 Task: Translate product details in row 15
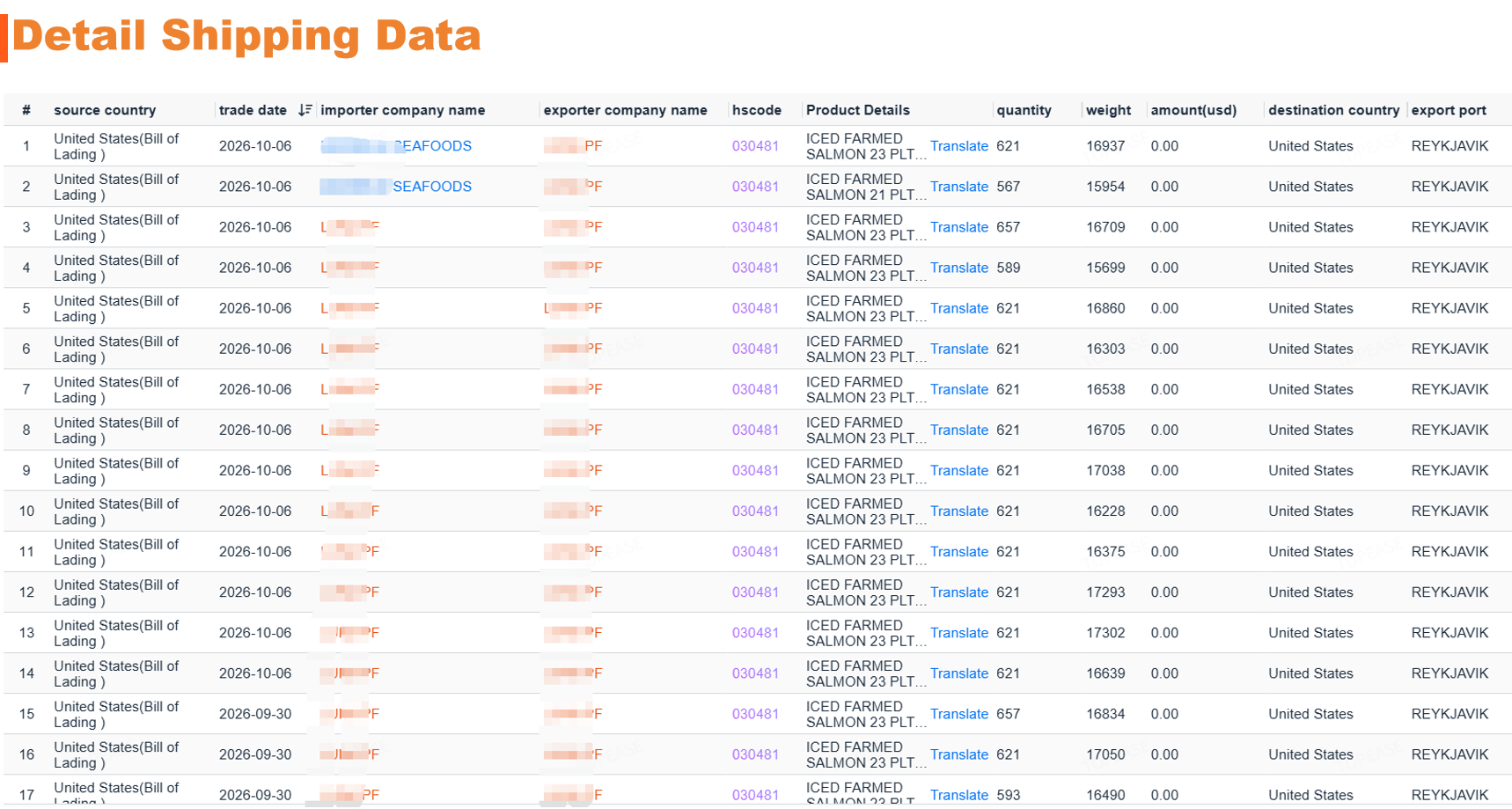(959, 714)
